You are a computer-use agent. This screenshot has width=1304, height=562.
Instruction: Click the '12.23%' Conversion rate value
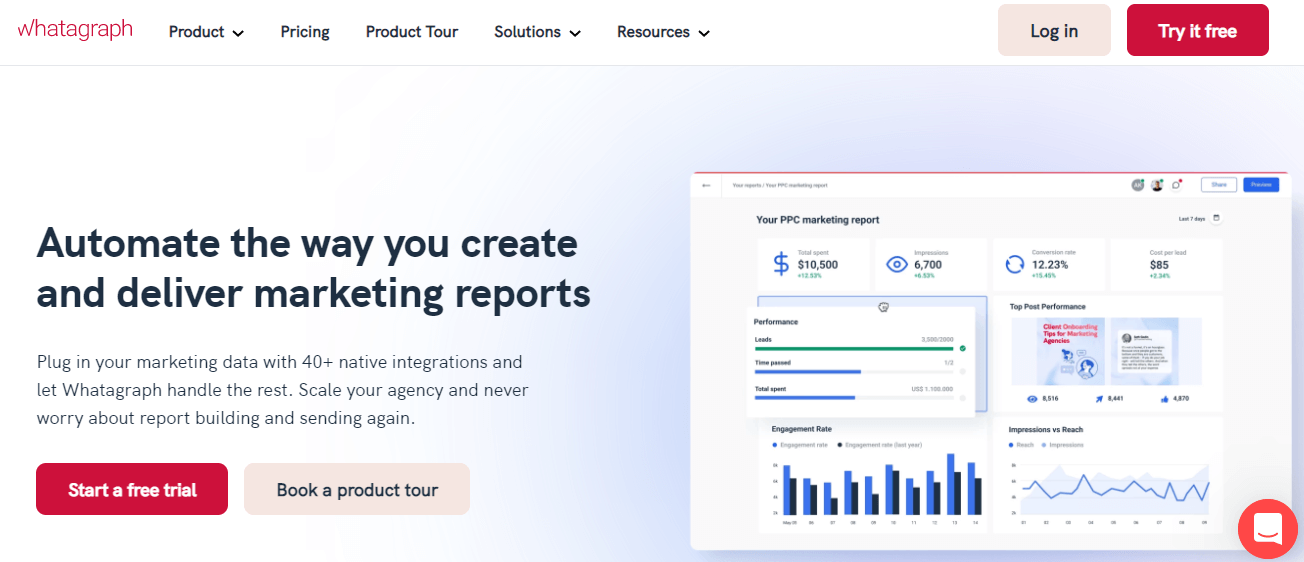point(1051,265)
